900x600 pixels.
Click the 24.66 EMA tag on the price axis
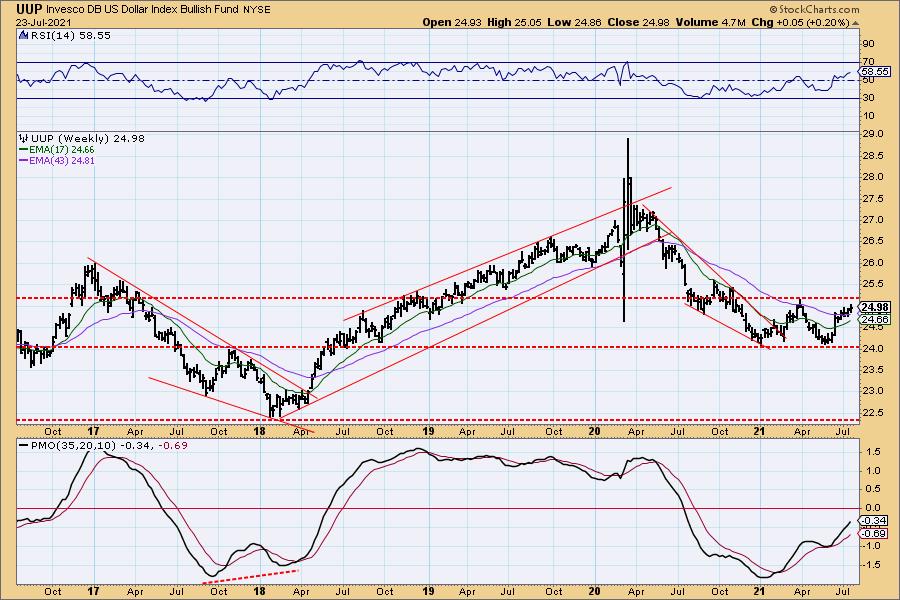pyautogui.click(x=876, y=319)
